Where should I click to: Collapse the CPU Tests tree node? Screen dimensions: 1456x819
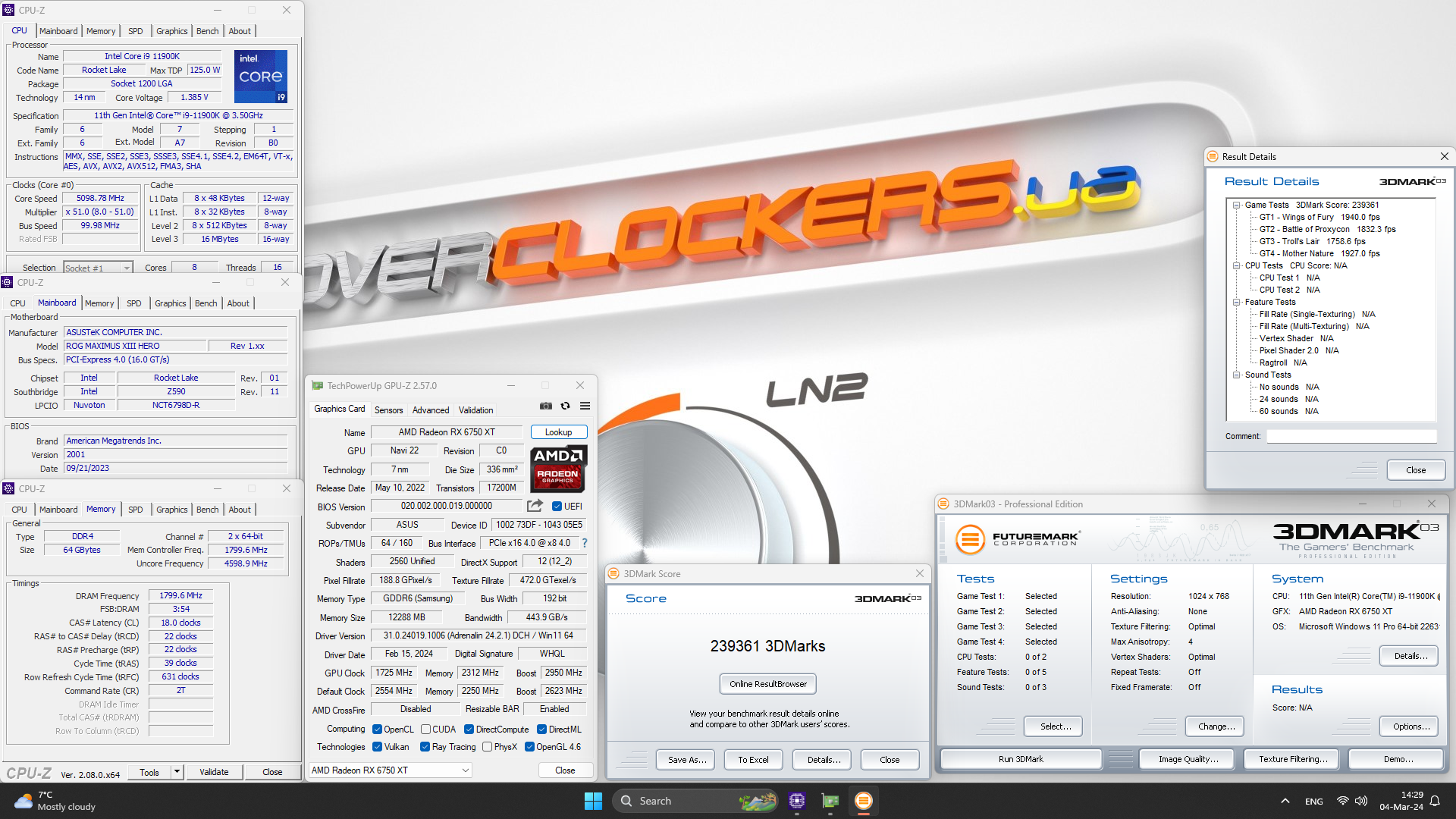pos(1237,265)
